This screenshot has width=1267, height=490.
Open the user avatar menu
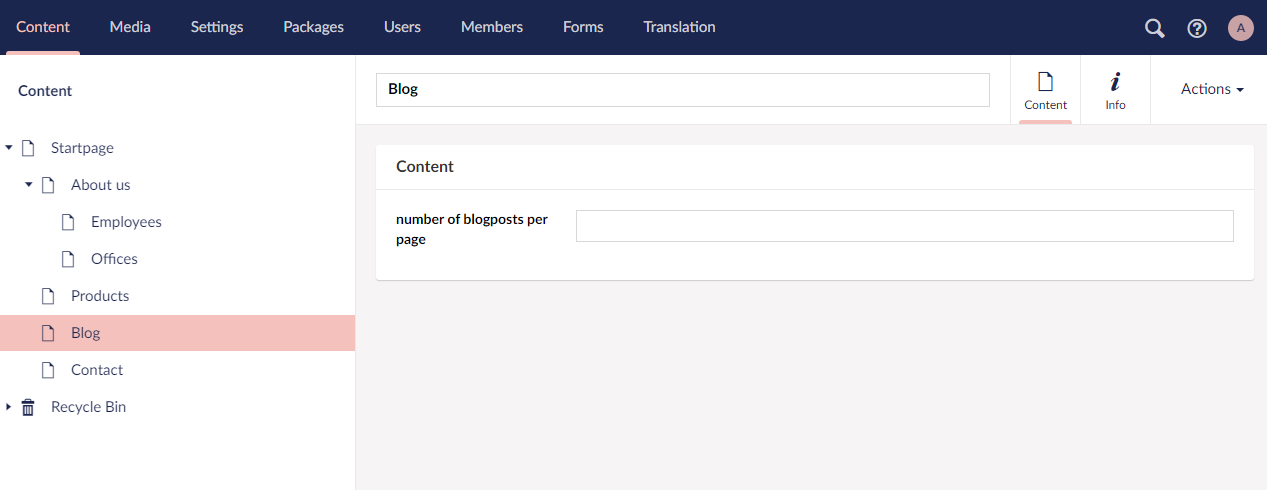[x=1241, y=28]
